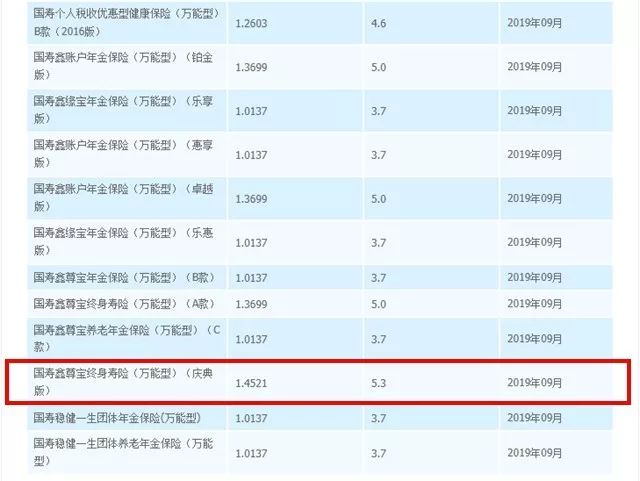Screen dimensions: 640x481
Task: Click 1.0137 in the 团体年金保险 row
Action: (251, 419)
